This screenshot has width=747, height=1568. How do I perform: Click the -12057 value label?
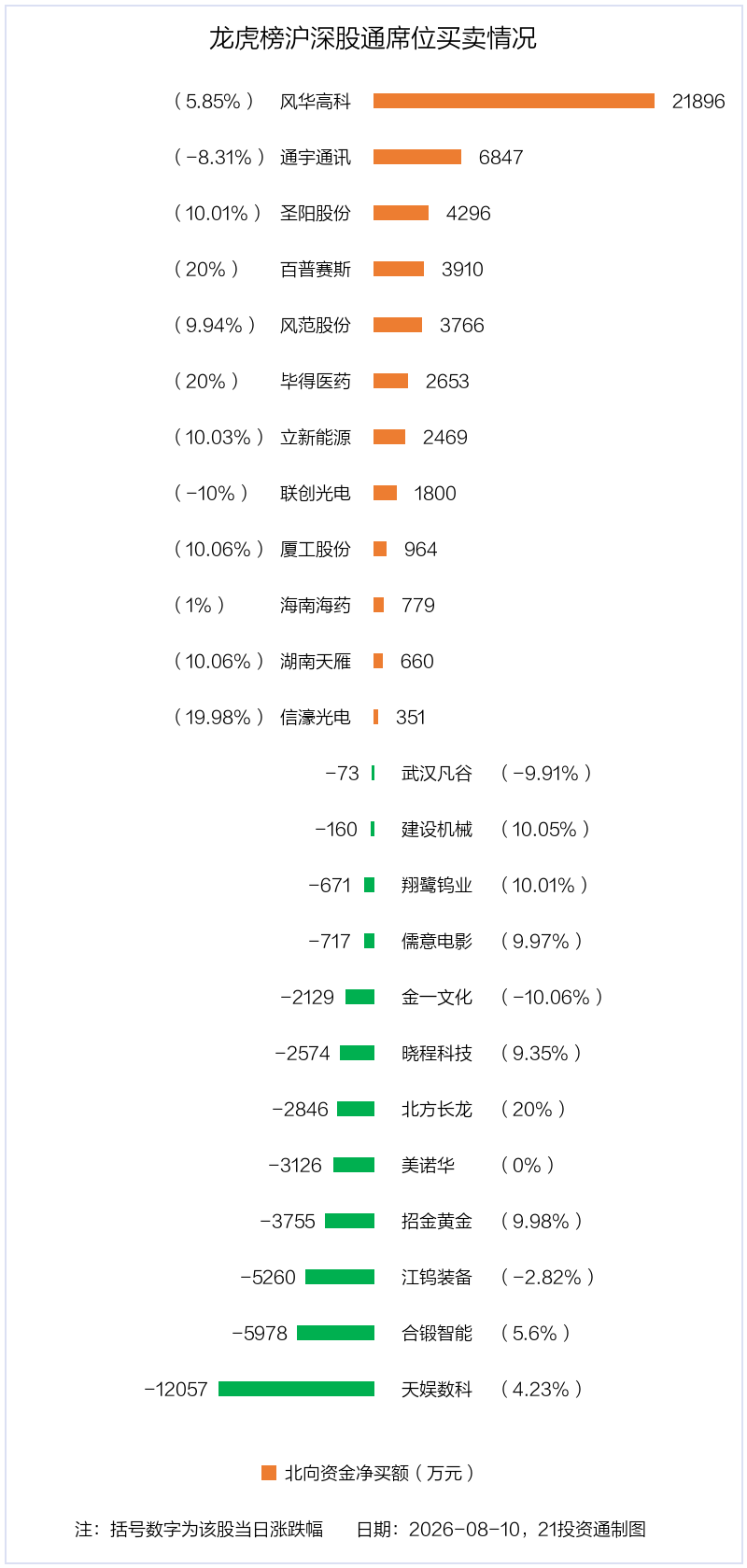click(176, 1389)
